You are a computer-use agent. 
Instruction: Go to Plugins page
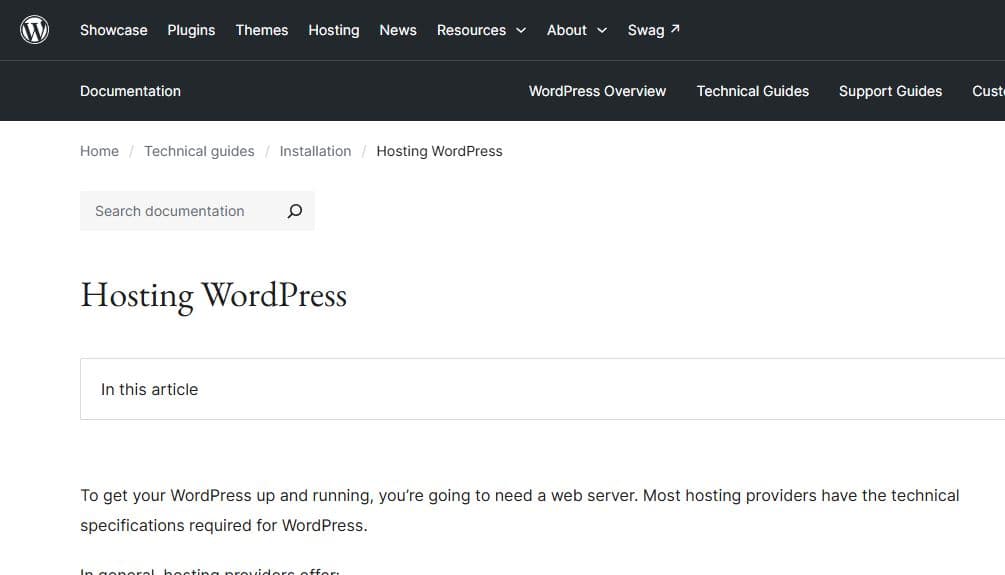point(191,30)
